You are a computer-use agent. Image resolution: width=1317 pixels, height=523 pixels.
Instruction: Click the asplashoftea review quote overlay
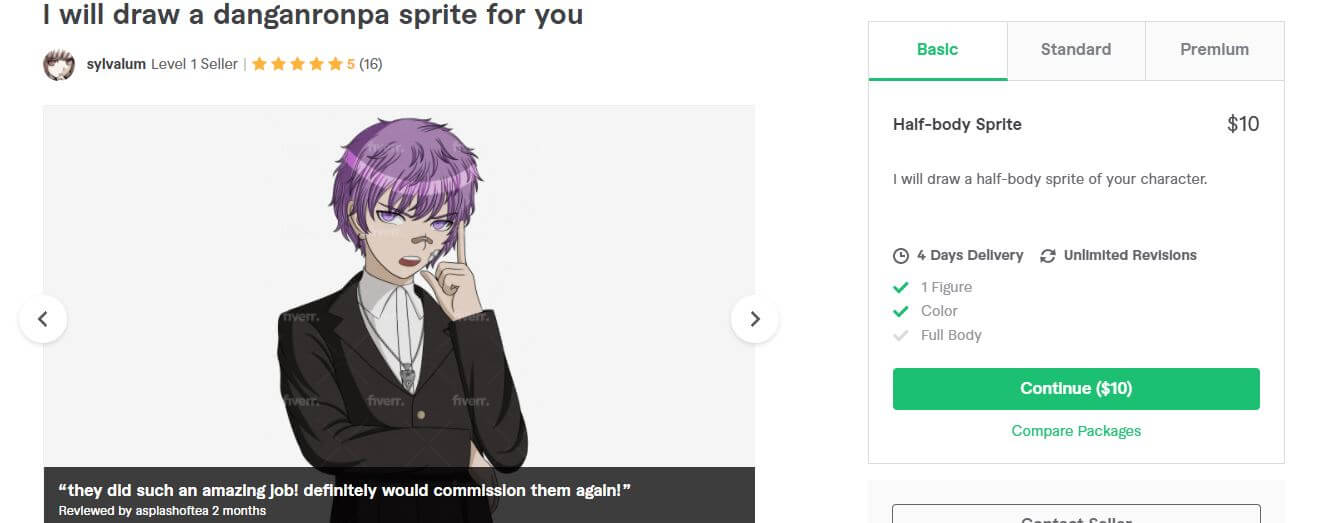399,495
